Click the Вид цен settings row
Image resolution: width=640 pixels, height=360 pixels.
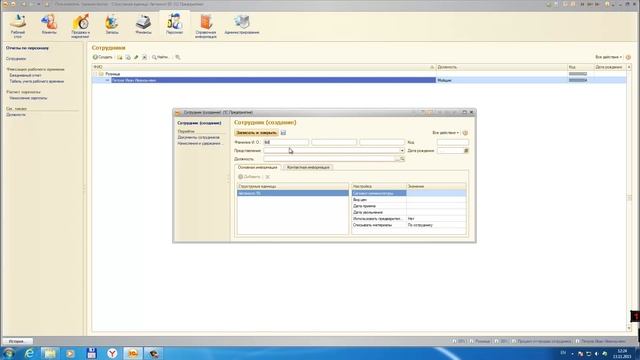pos(409,200)
